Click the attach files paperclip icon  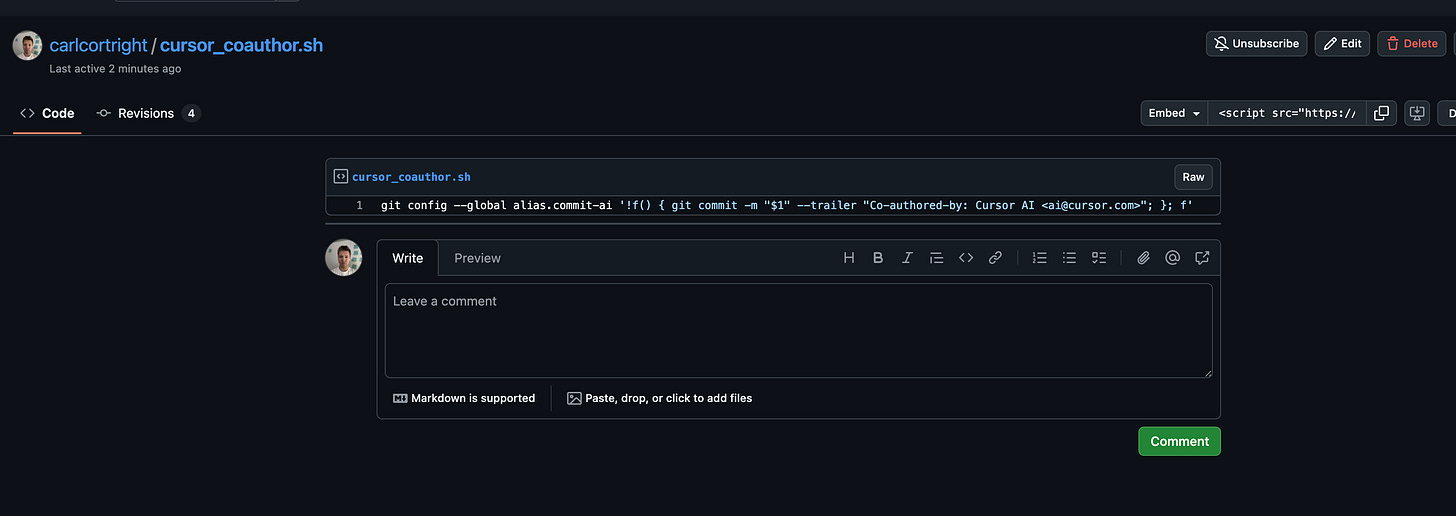click(x=1143, y=258)
